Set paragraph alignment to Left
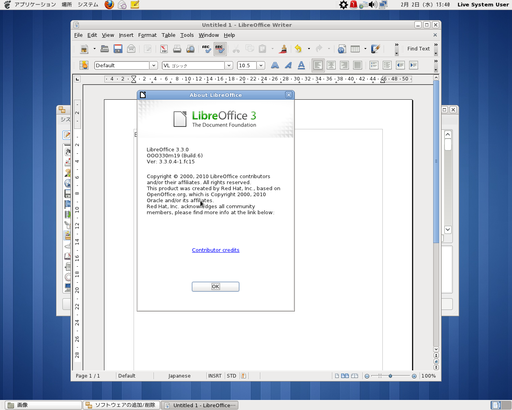Screen dimensions: 512x410 (318, 65)
